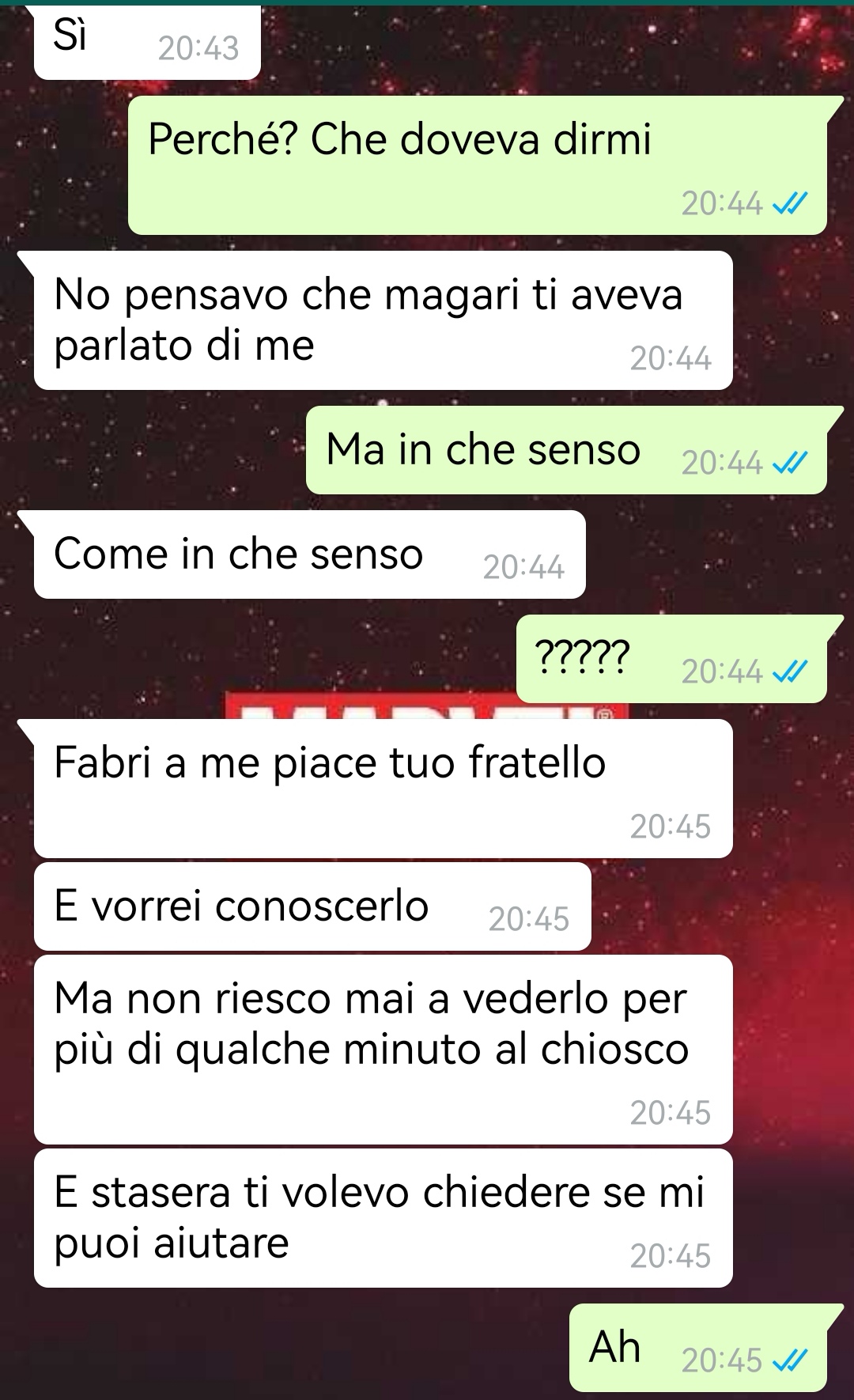The height and width of the screenshot is (1400, 854).
Task: Select message 'E stasera ti volevo chiedere'
Action: point(384,1218)
